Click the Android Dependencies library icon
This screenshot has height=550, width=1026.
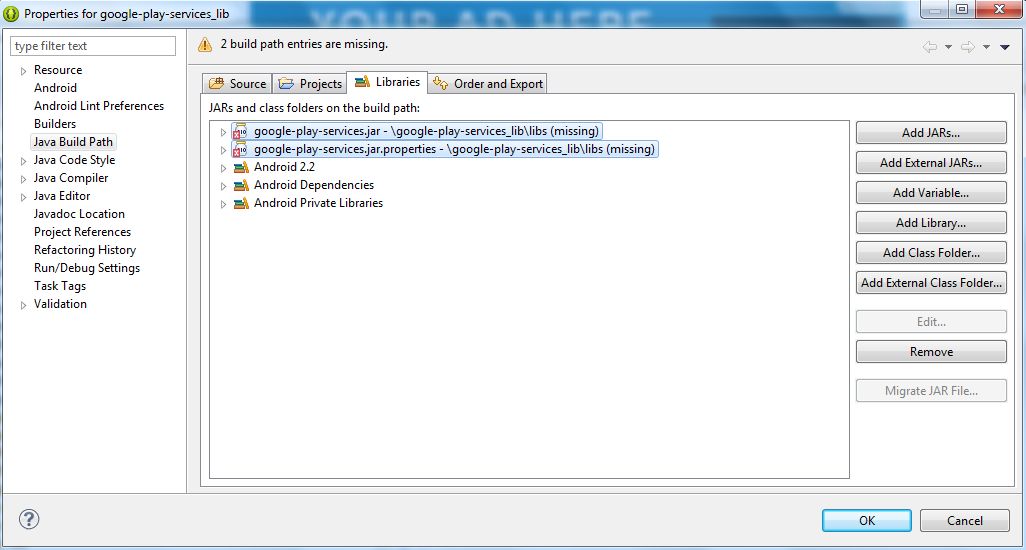click(x=241, y=185)
